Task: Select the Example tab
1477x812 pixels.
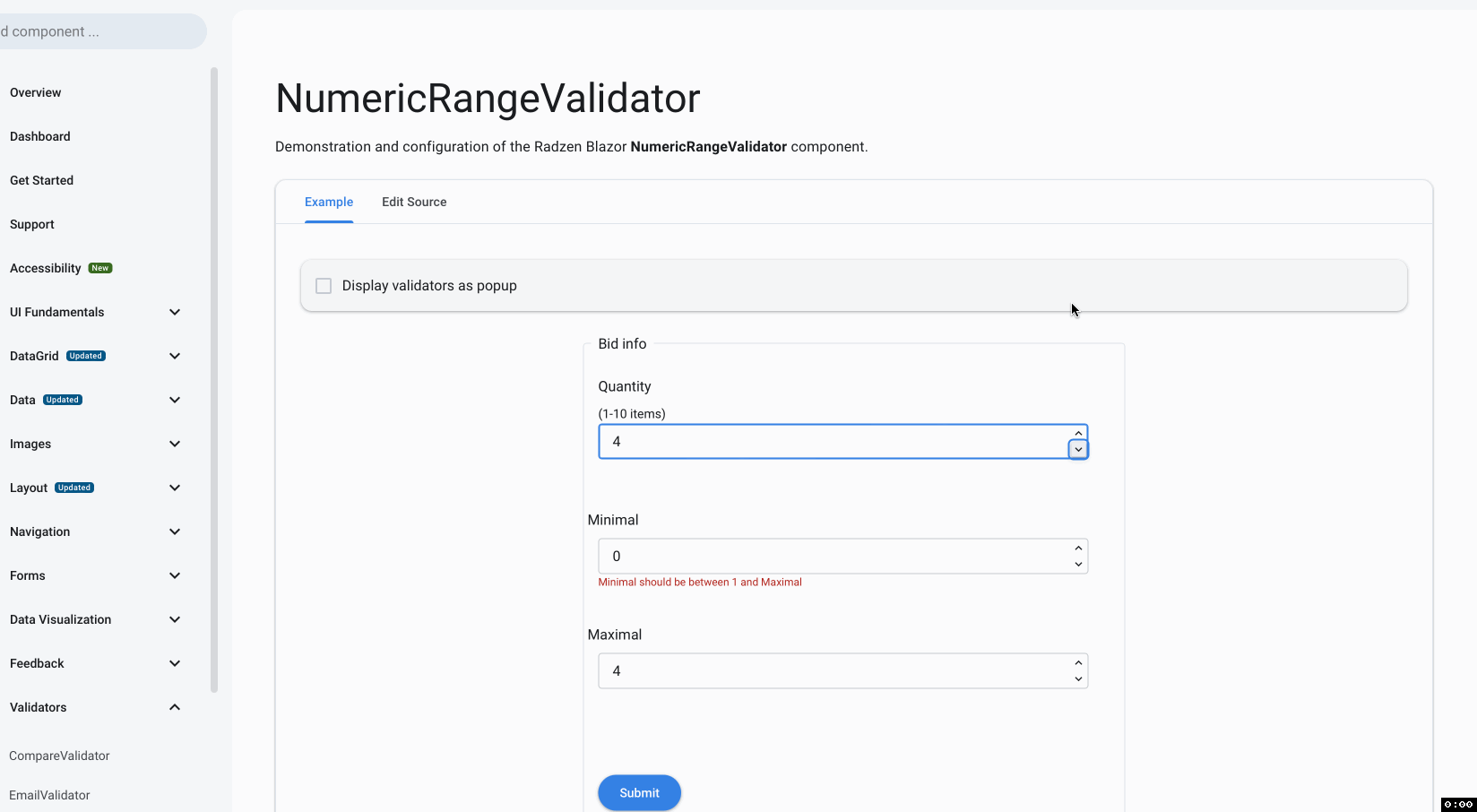Action: click(x=329, y=203)
